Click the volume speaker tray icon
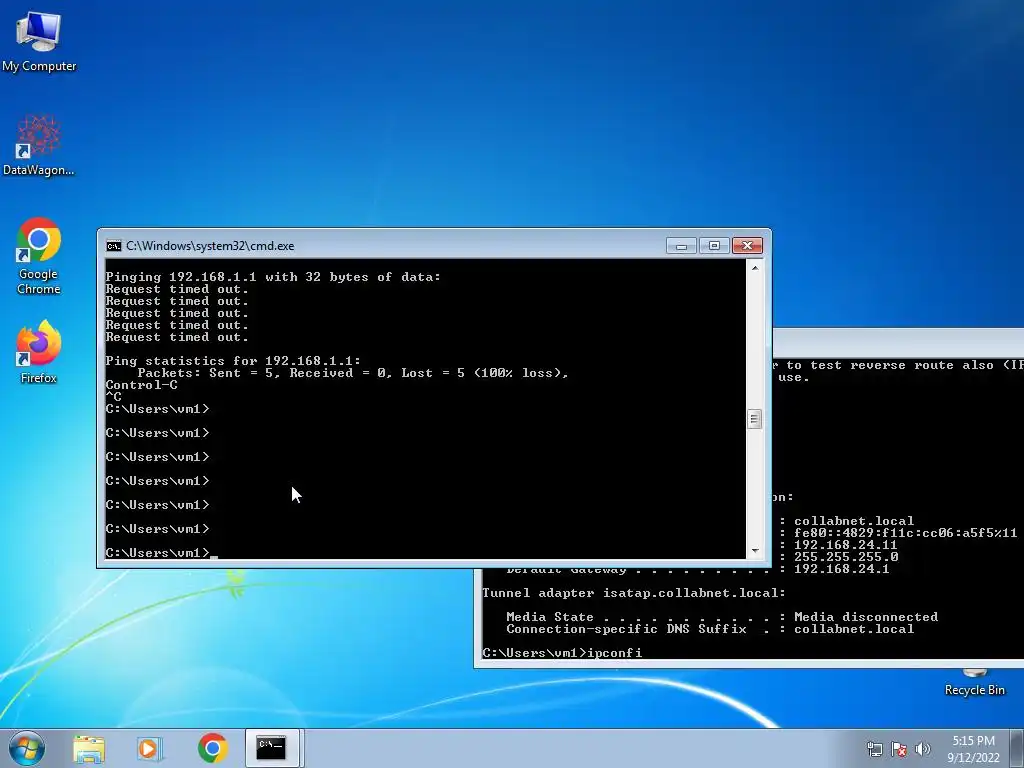 [922, 749]
